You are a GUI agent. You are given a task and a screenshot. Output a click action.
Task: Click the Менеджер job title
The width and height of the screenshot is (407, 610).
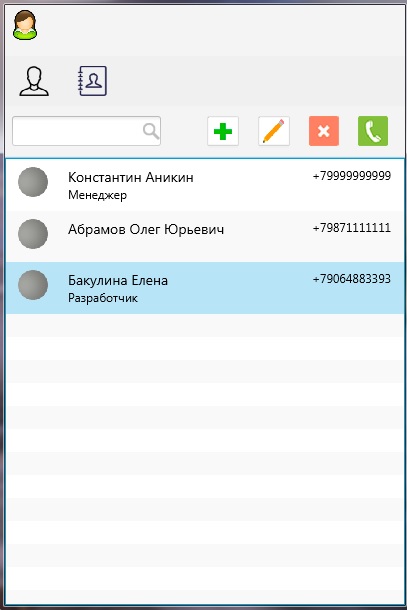pyautogui.click(x=98, y=195)
